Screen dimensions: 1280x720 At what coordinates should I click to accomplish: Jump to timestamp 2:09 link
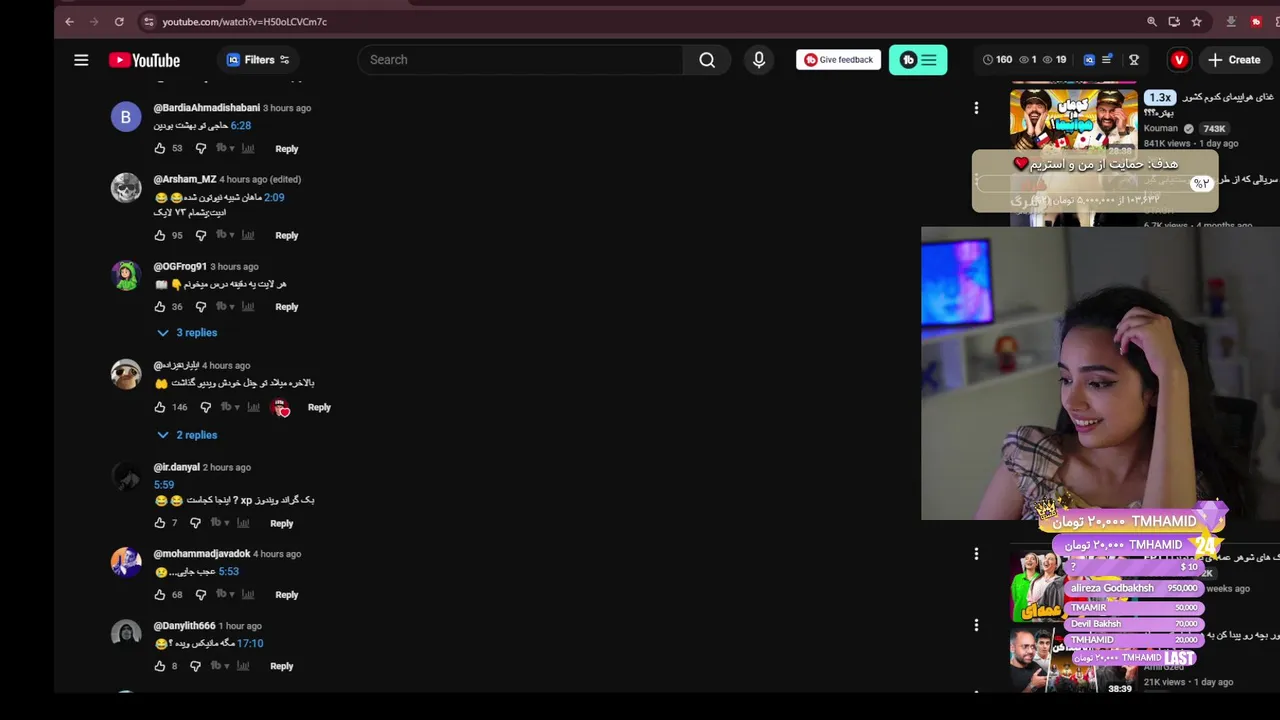click(x=274, y=198)
